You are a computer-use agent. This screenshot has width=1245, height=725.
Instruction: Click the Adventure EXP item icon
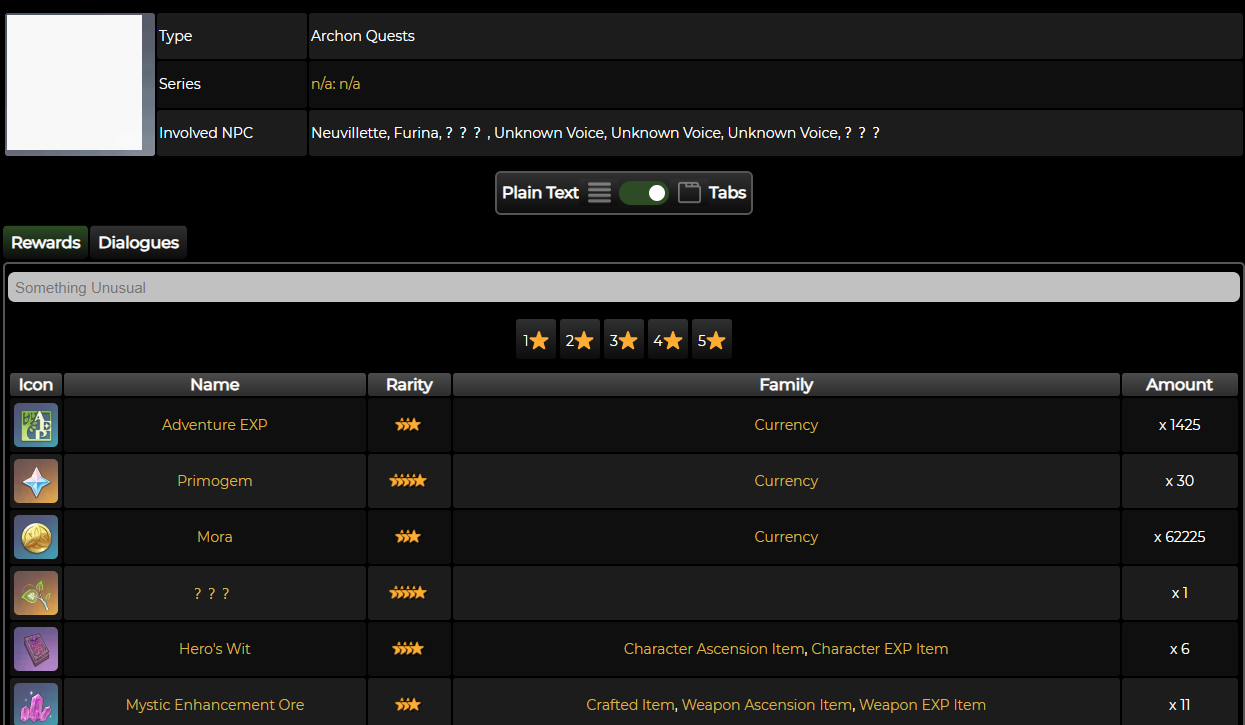click(x=36, y=425)
